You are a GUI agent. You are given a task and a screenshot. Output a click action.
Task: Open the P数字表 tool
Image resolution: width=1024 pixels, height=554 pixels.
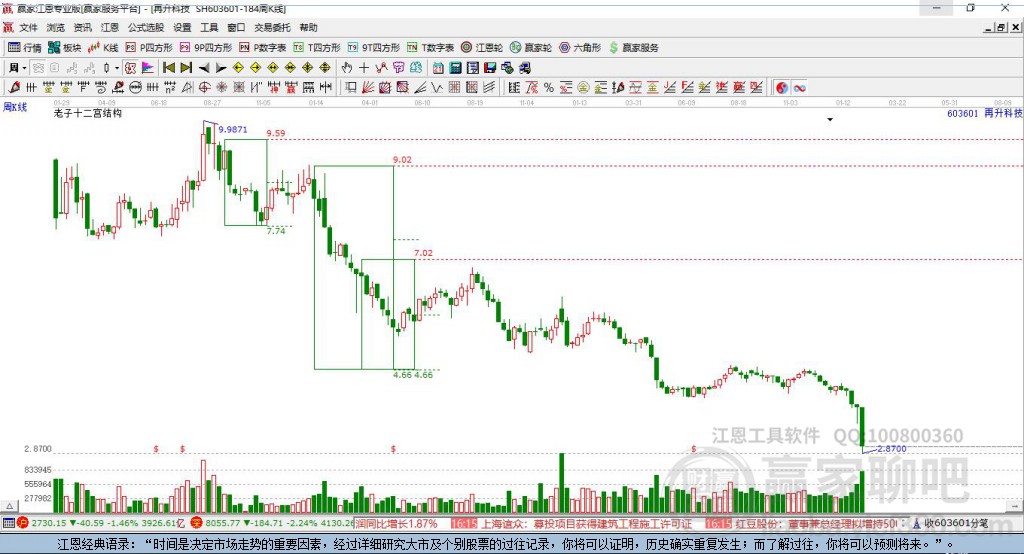(x=263, y=48)
